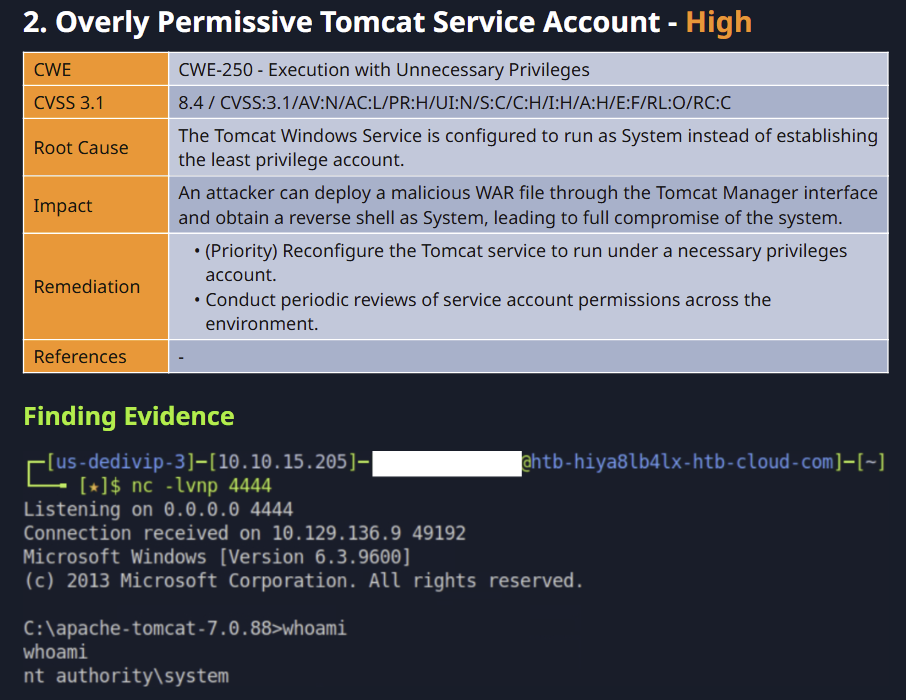Select the nt authority\system output
Viewport: 906px width, 700px height.
pos(126,676)
